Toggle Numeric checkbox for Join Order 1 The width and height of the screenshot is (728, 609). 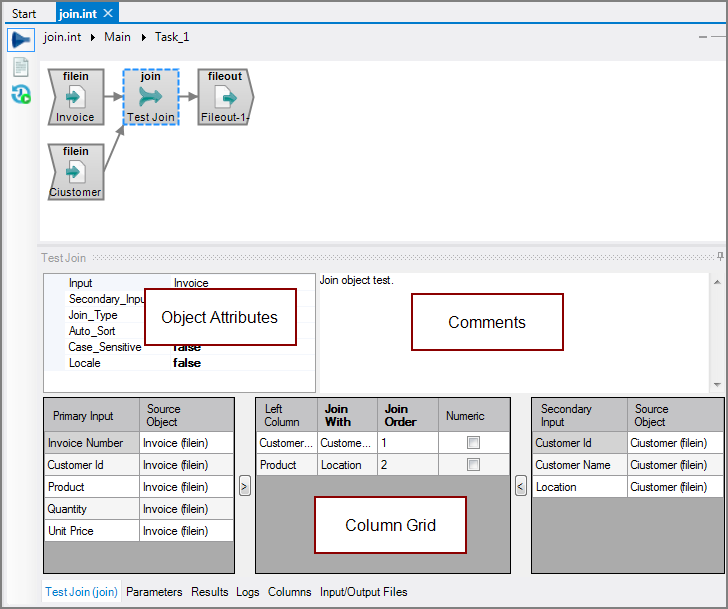474,443
